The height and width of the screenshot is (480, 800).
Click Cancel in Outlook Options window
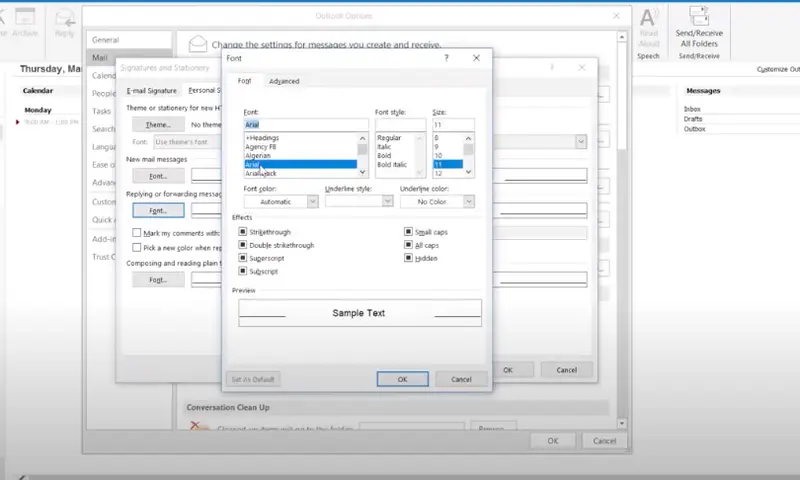click(605, 441)
